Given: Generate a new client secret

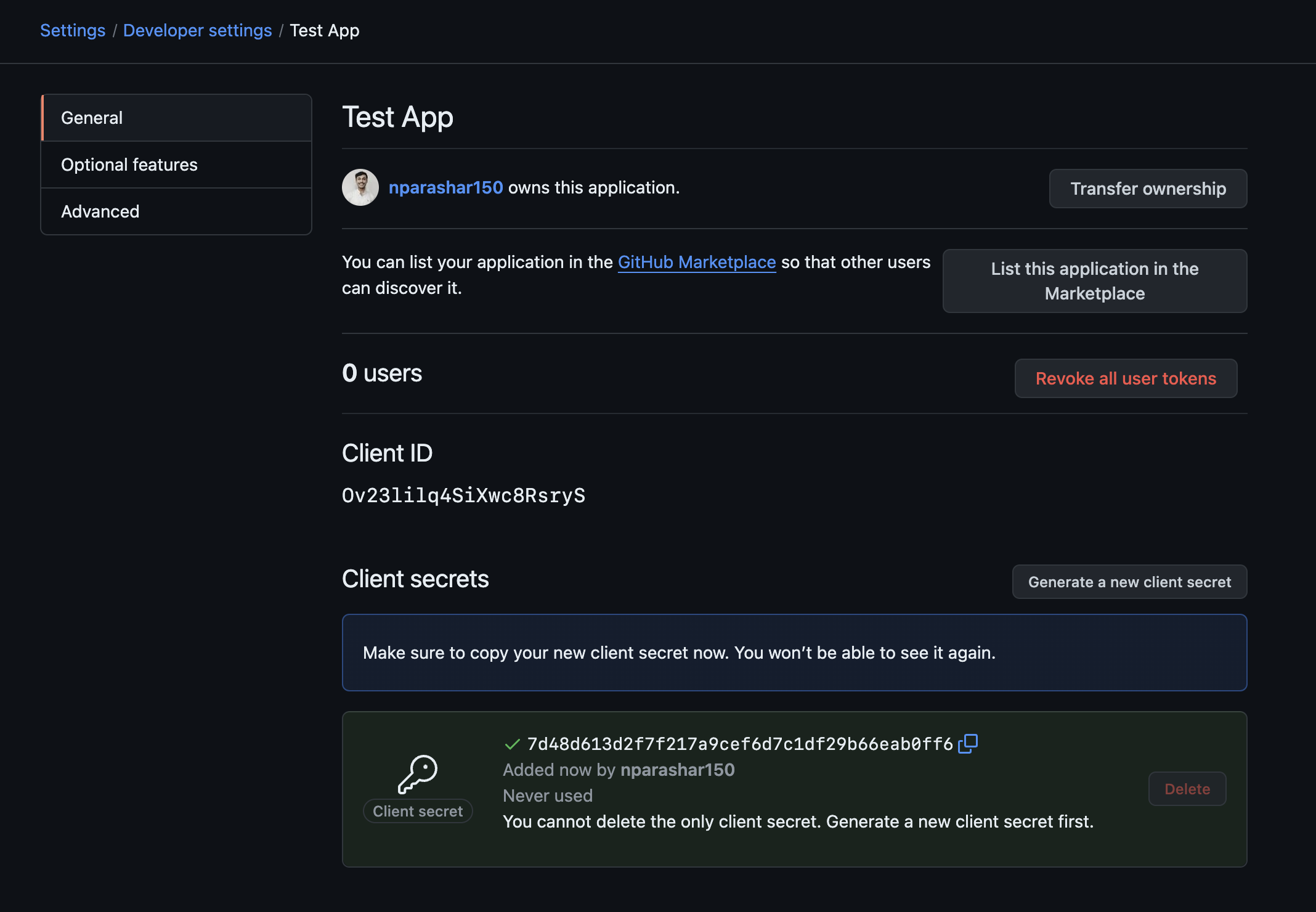Looking at the screenshot, I should coord(1129,582).
